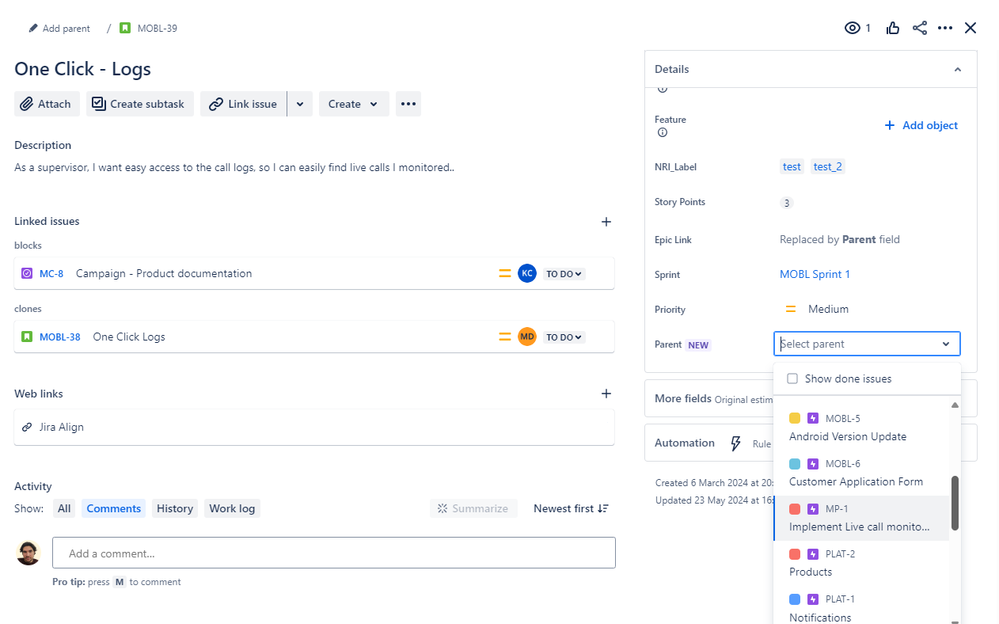Screen dimensions: 999x624
Task: Close the issue view with X
Action: 970,28
